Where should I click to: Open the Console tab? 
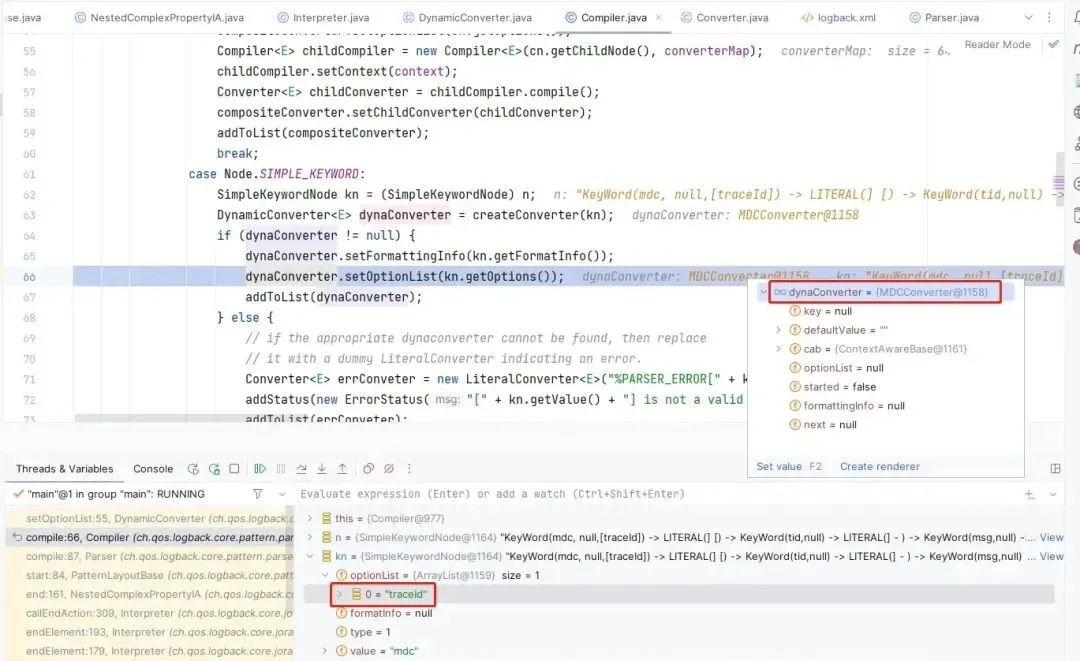[153, 469]
